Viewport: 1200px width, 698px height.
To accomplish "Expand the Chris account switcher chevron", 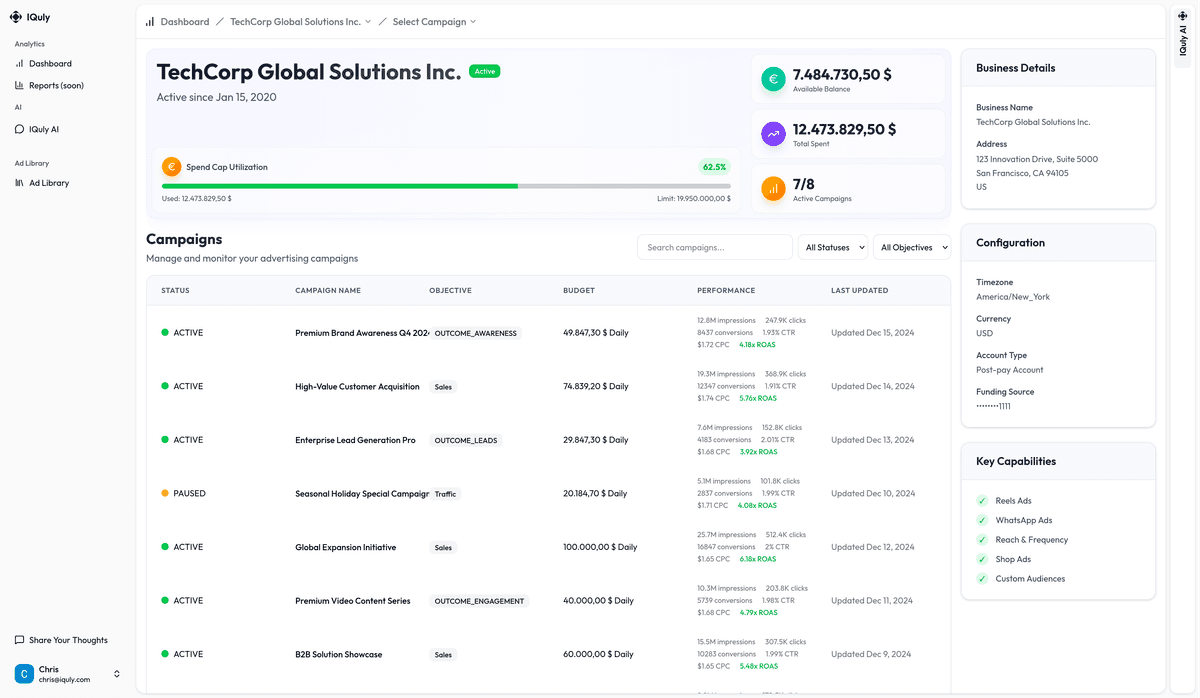I will tap(115, 673).
